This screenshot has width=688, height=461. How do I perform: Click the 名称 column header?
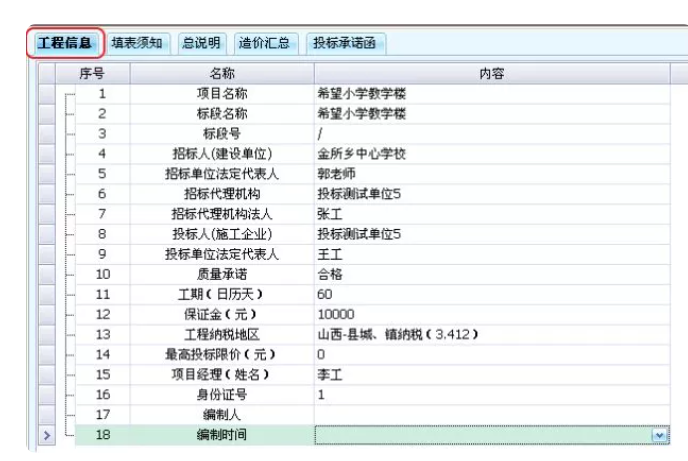coord(221,74)
